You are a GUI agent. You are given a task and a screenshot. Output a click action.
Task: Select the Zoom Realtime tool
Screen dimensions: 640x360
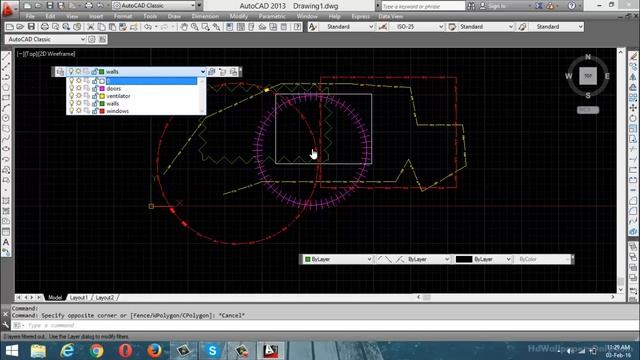tap(195, 27)
